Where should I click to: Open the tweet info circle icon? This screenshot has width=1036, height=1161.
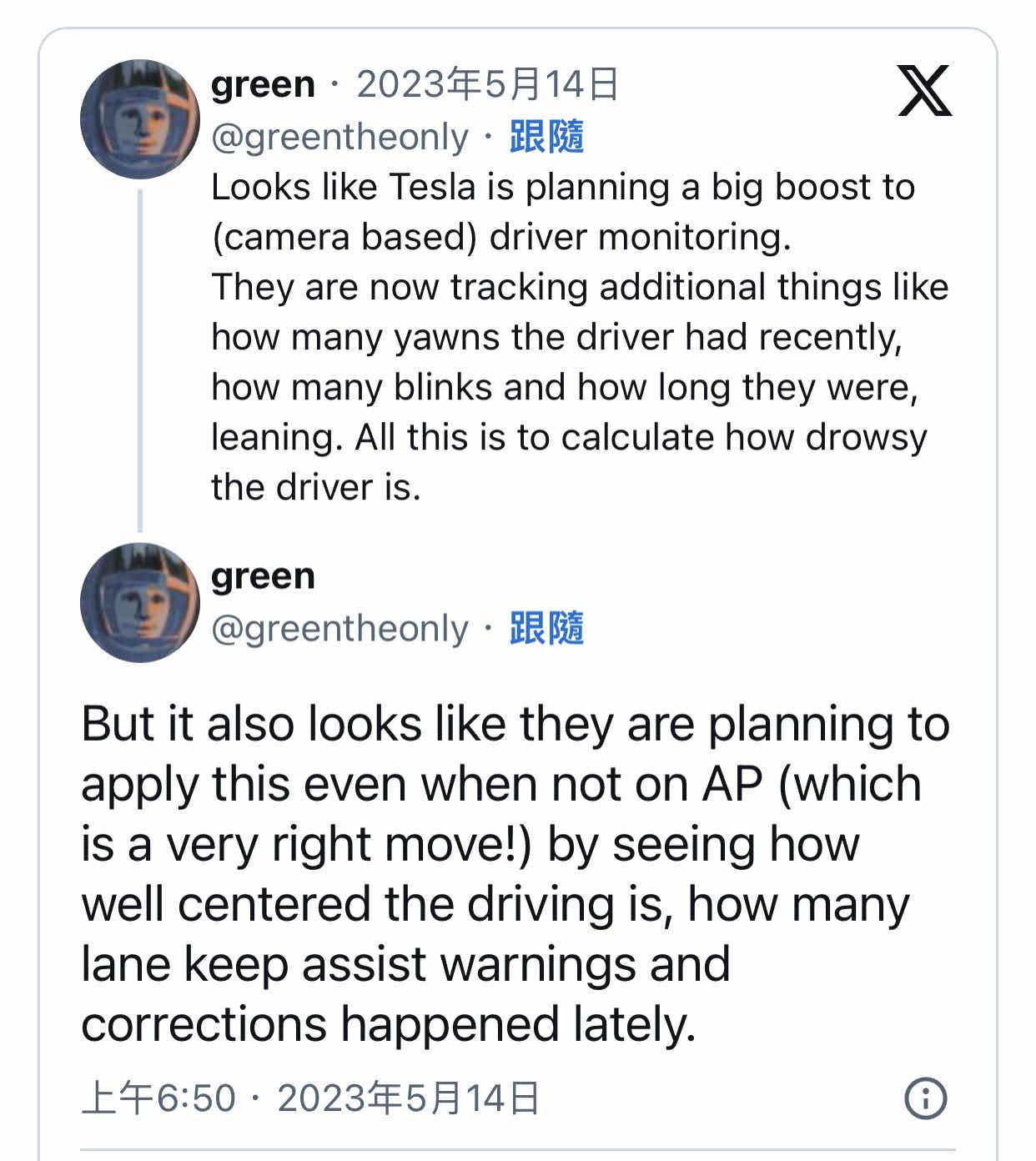926,1098
